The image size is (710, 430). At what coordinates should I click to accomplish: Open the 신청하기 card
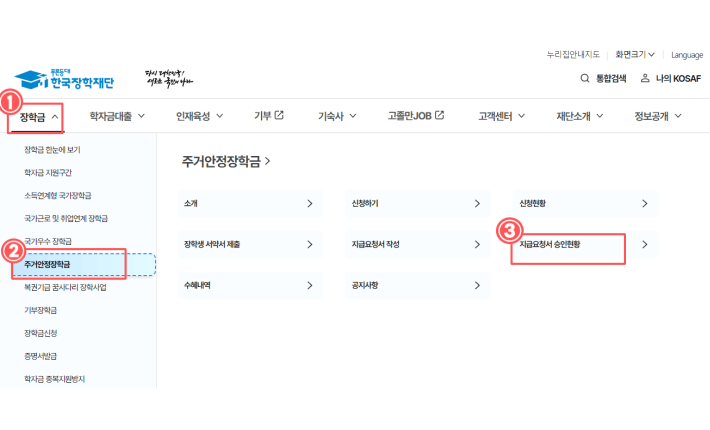click(x=418, y=204)
